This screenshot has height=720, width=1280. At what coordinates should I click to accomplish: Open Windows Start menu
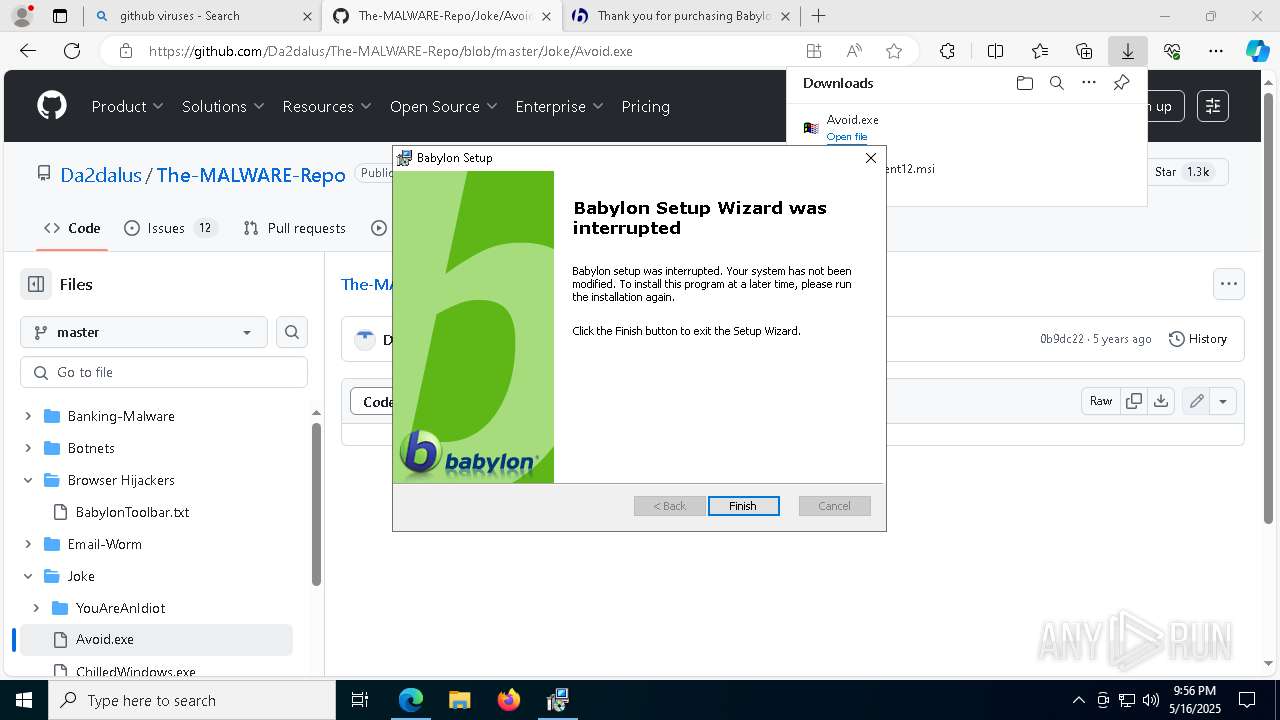(24, 700)
